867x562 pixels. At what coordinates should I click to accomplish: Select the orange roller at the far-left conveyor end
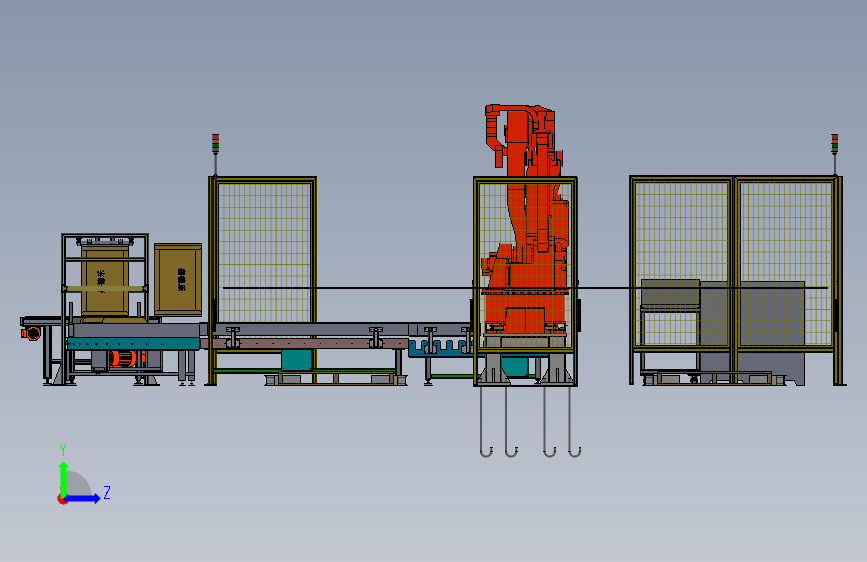[x=32, y=334]
